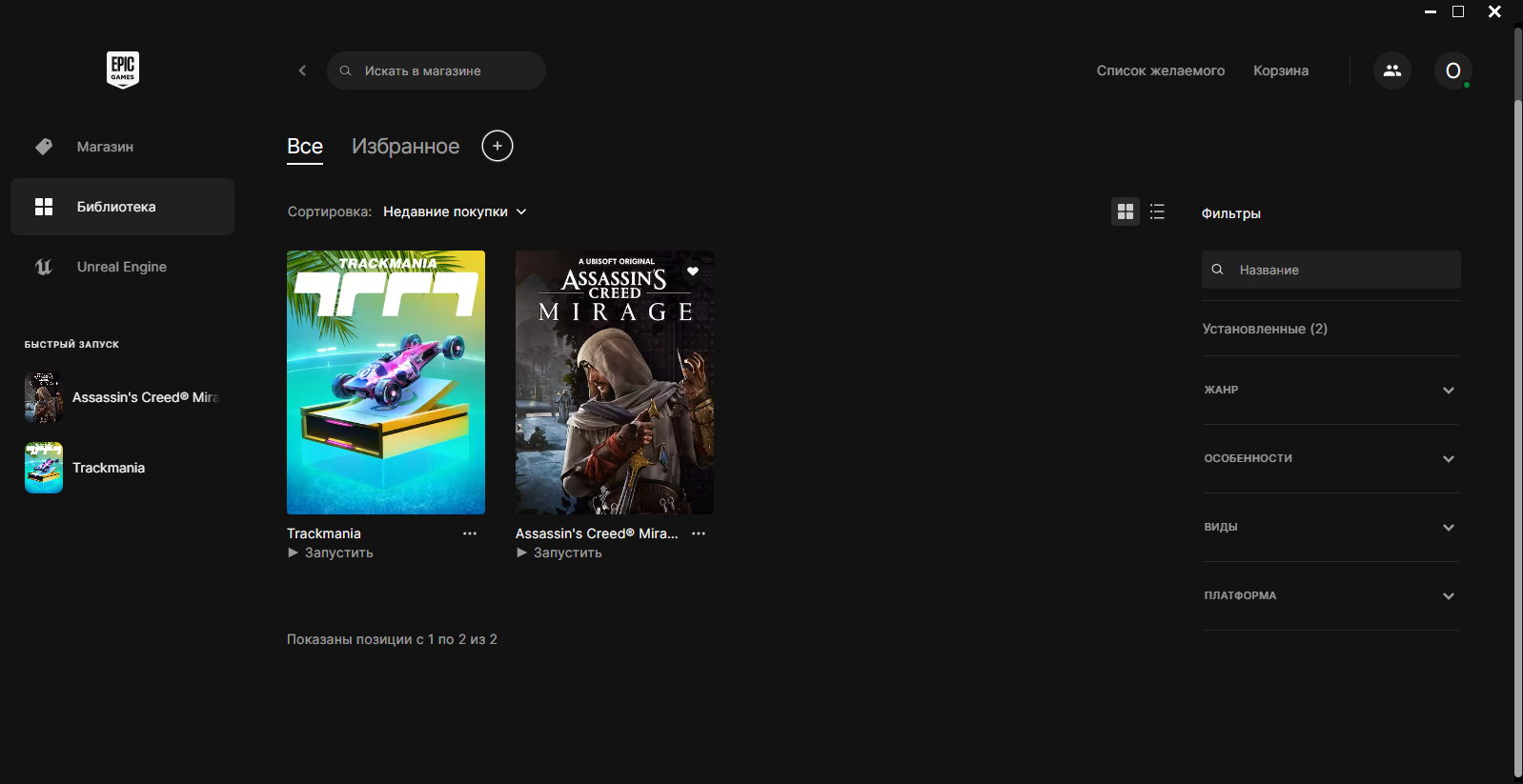Open Список желаемого link

(1161, 70)
